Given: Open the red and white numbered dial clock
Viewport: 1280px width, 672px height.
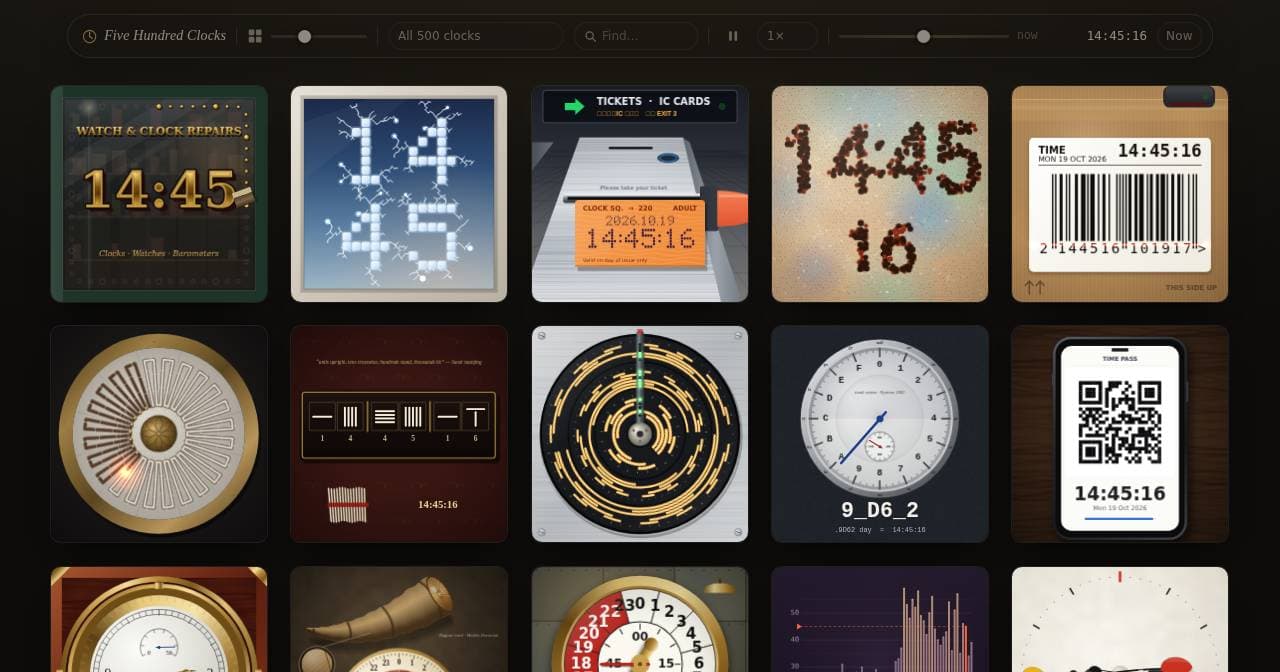Looking at the screenshot, I should coord(640,619).
